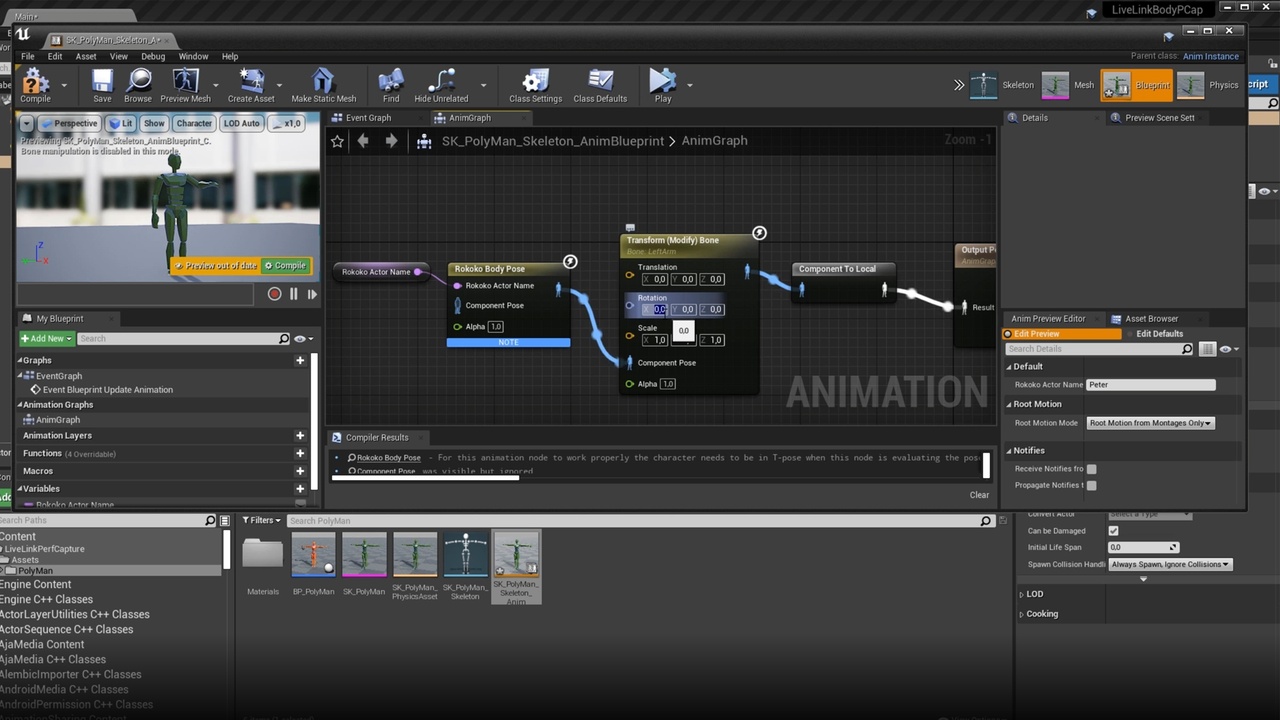Click the Character viewport button
Image resolution: width=1280 pixels, height=720 pixels.
click(194, 123)
